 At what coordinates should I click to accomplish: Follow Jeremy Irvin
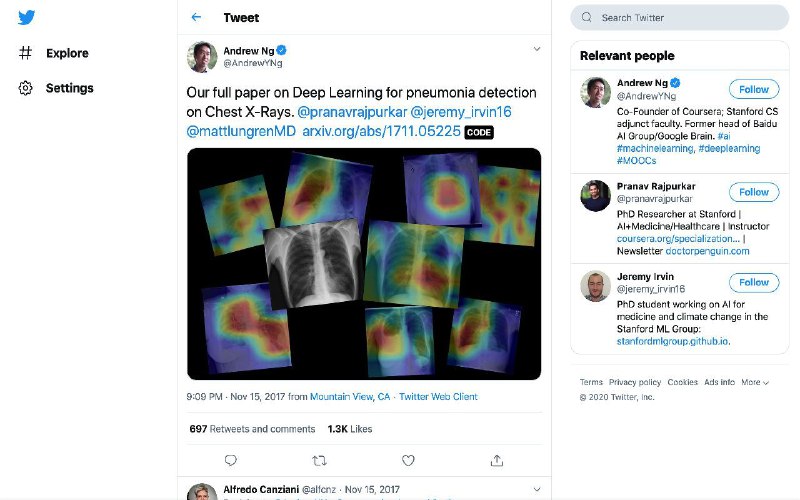(754, 282)
